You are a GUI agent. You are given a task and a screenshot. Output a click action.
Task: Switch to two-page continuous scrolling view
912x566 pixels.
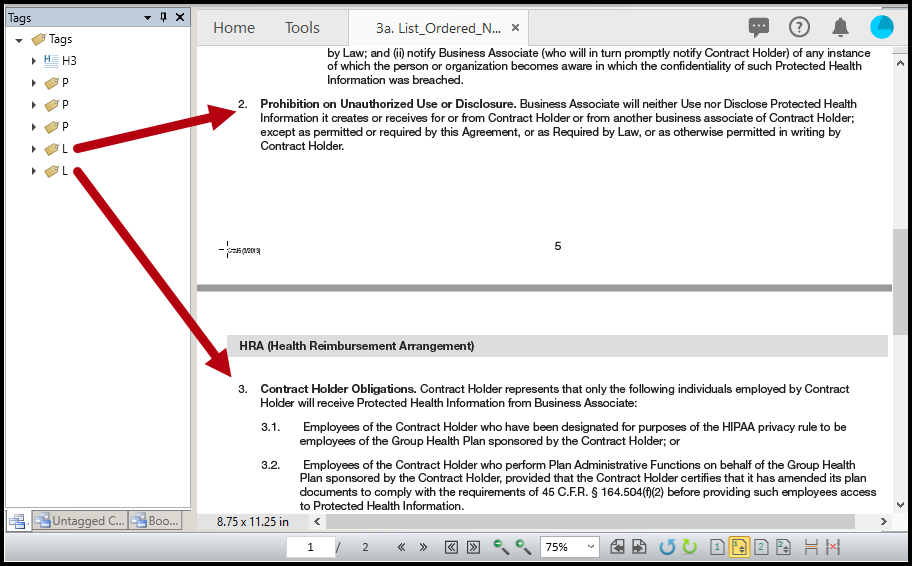point(783,547)
